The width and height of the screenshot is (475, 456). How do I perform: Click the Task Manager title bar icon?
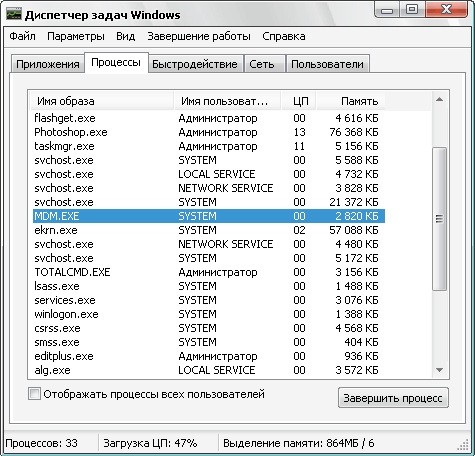coord(14,14)
